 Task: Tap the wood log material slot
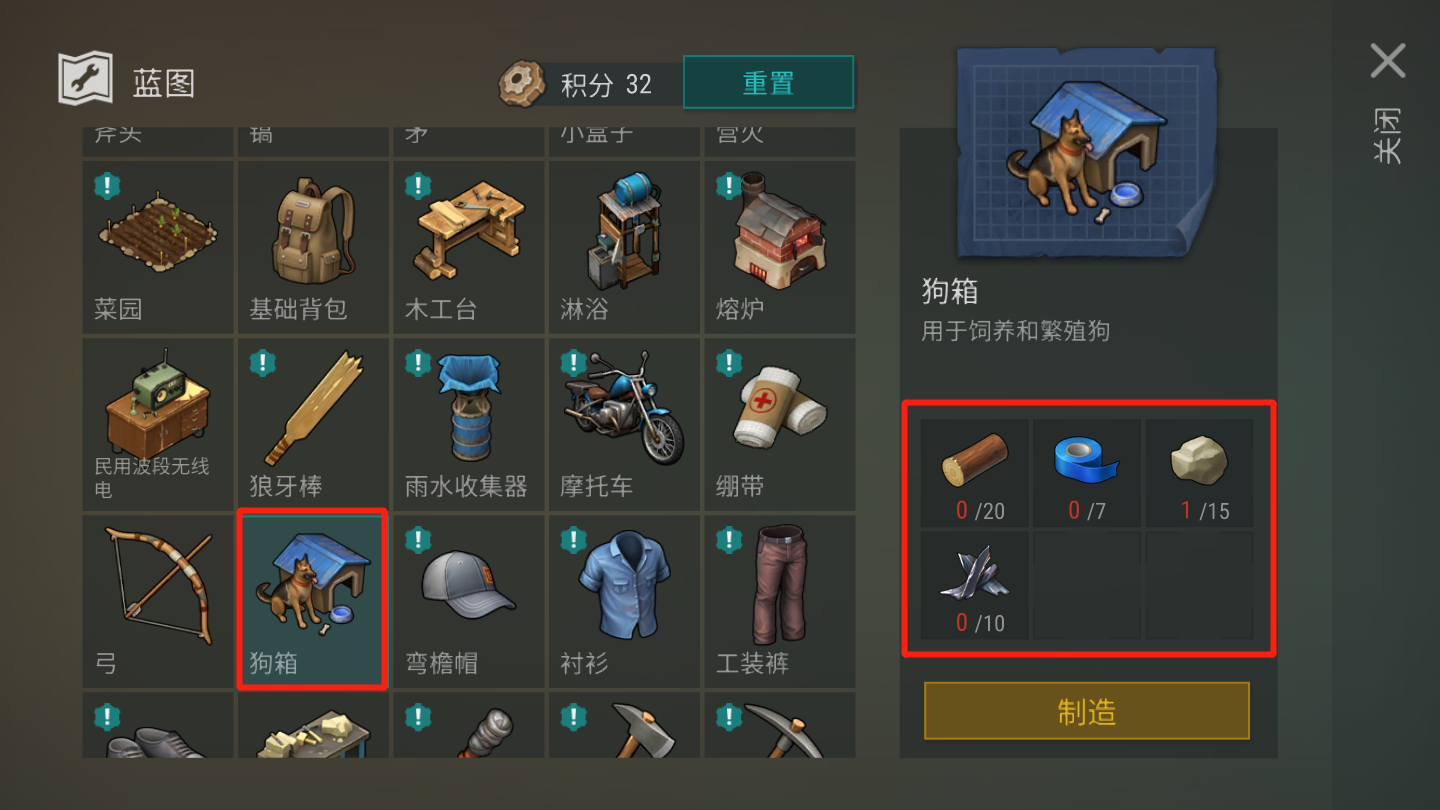(975, 473)
